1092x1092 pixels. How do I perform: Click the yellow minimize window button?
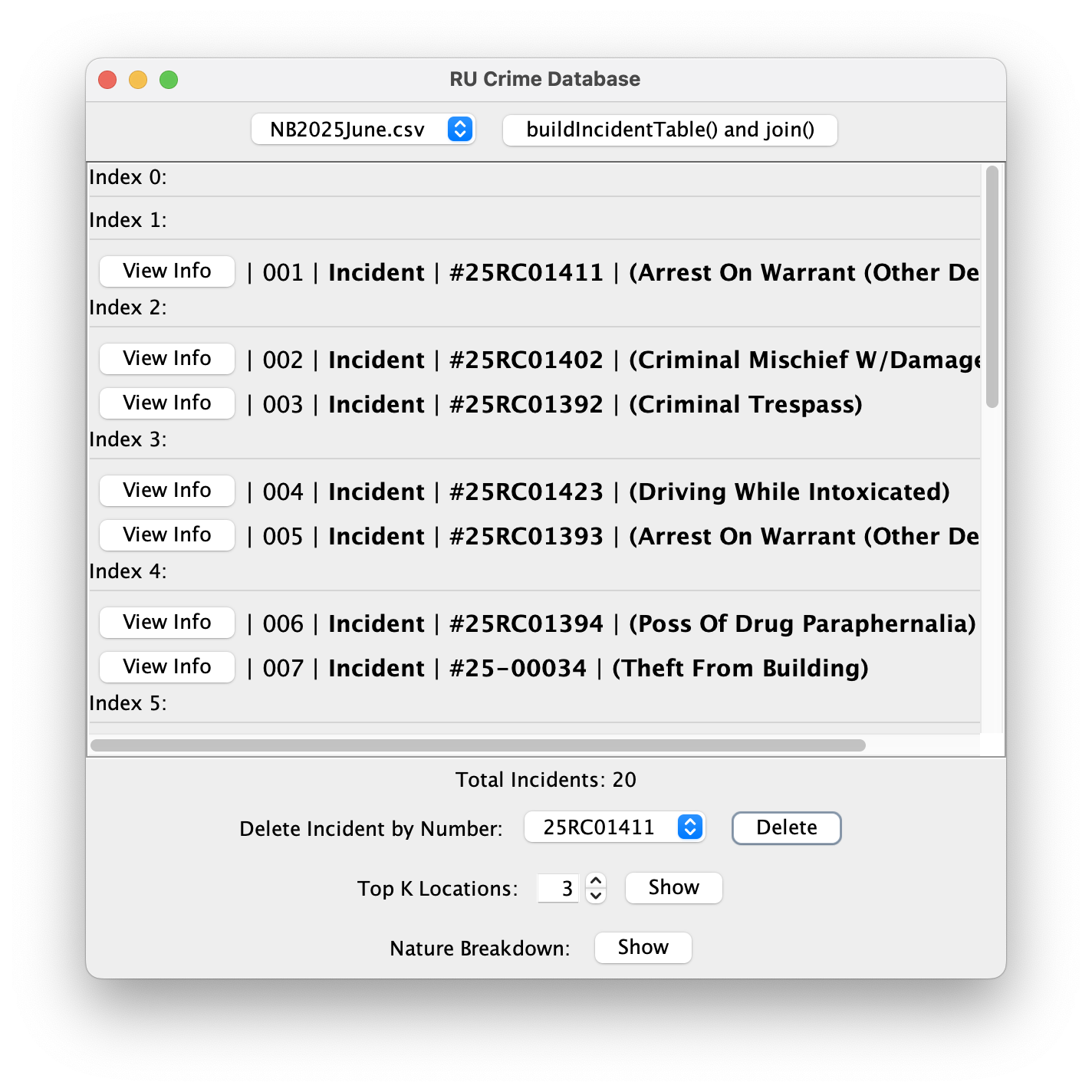pos(138,80)
